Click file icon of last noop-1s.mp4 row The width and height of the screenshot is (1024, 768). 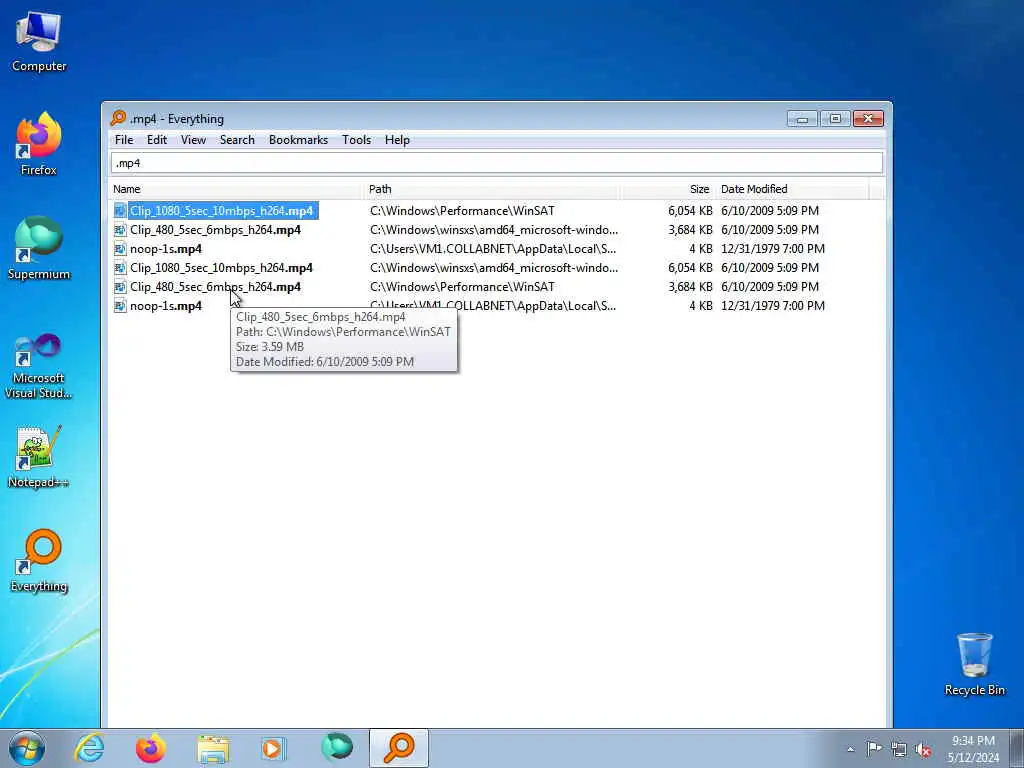[120, 306]
